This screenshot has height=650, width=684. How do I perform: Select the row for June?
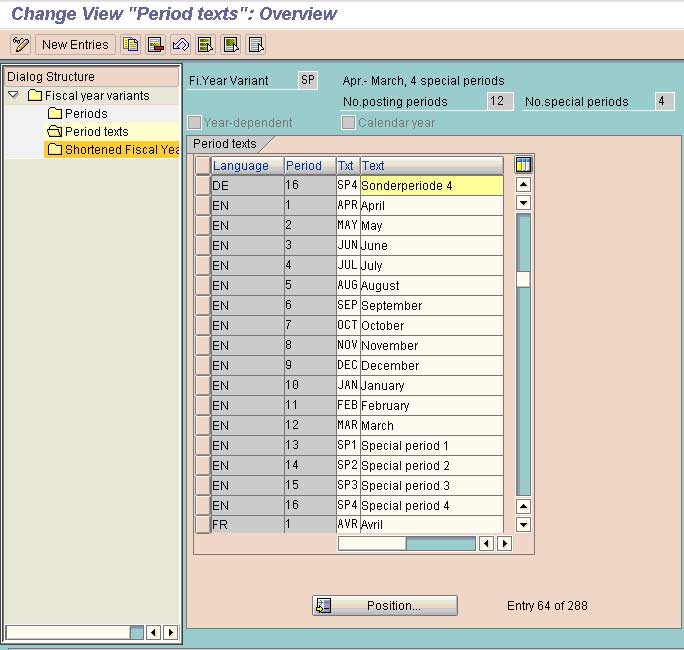click(x=203, y=246)
